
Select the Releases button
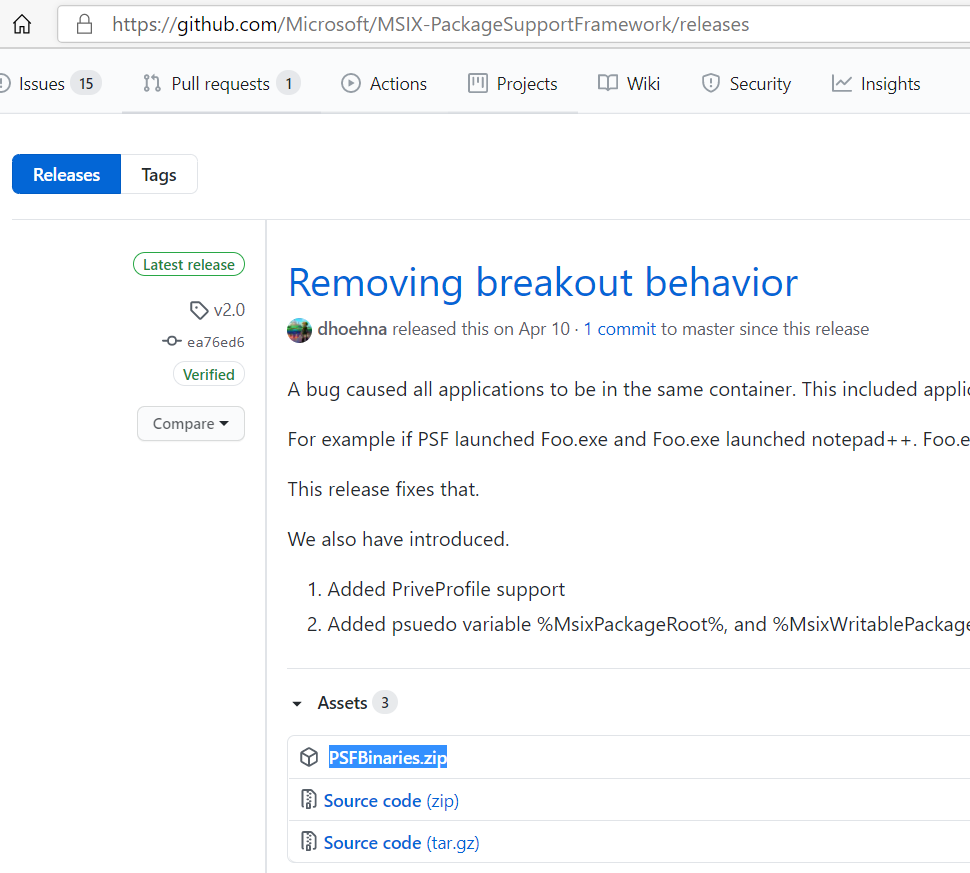(x=66, y=174)
